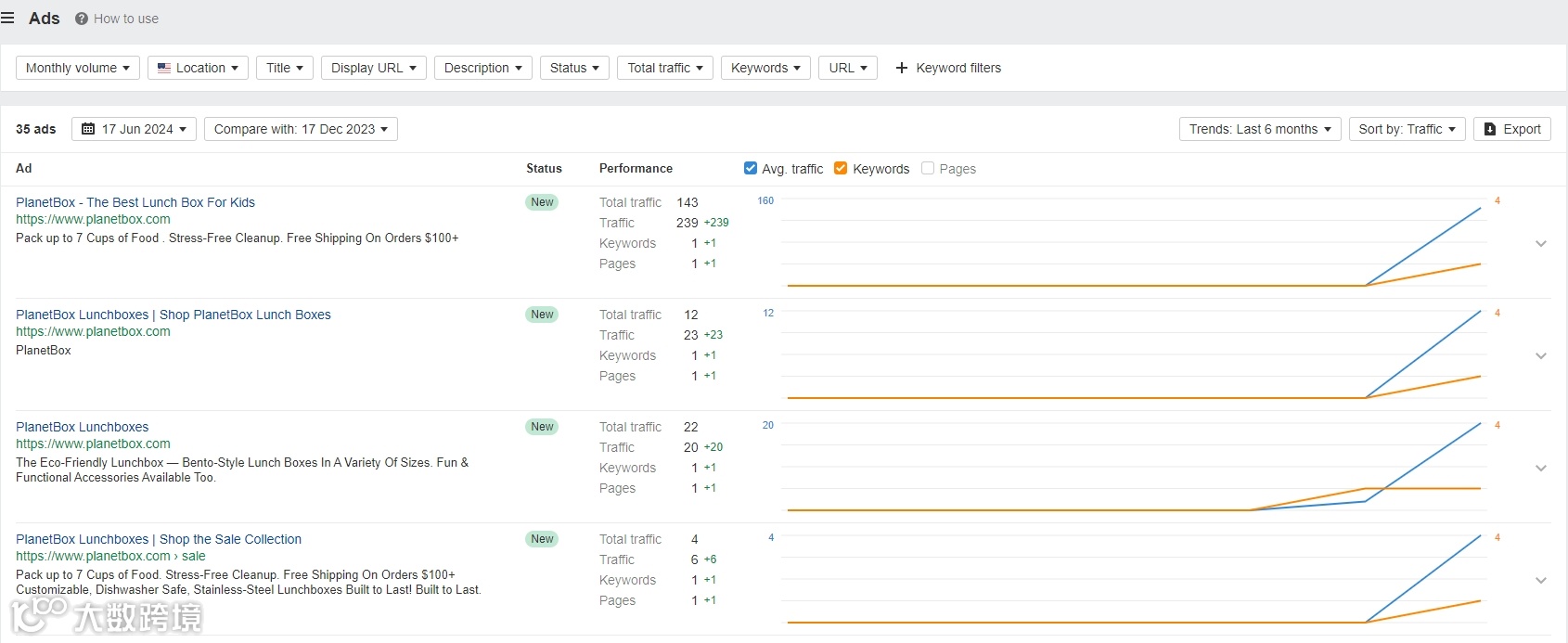Viewport: 1568px width, 643px height.
Task: Open planetbox.com › sale URL link
Action: point(110,556)
